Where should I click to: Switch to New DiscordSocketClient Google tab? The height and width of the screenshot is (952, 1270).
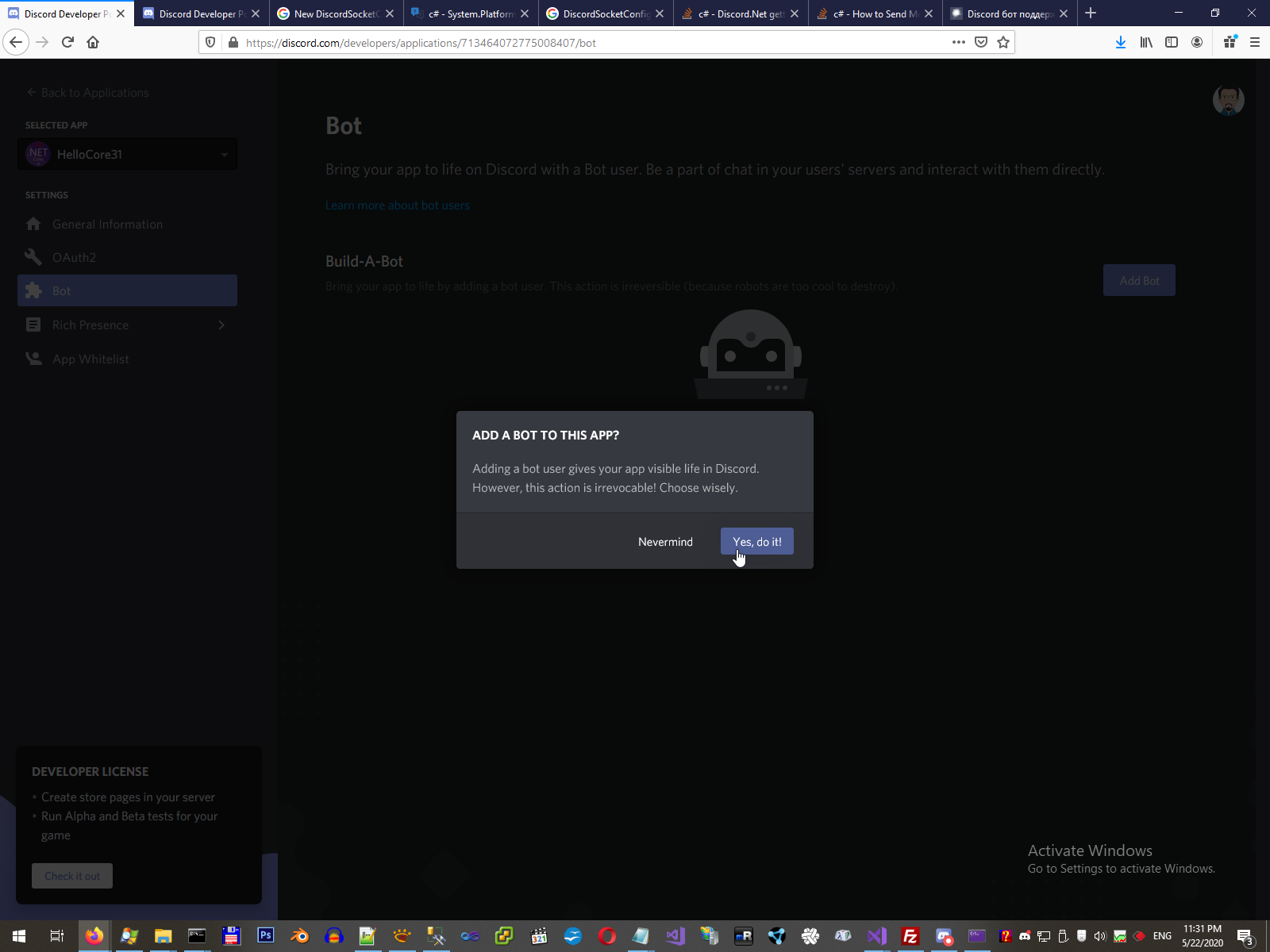tap(337, 13)
